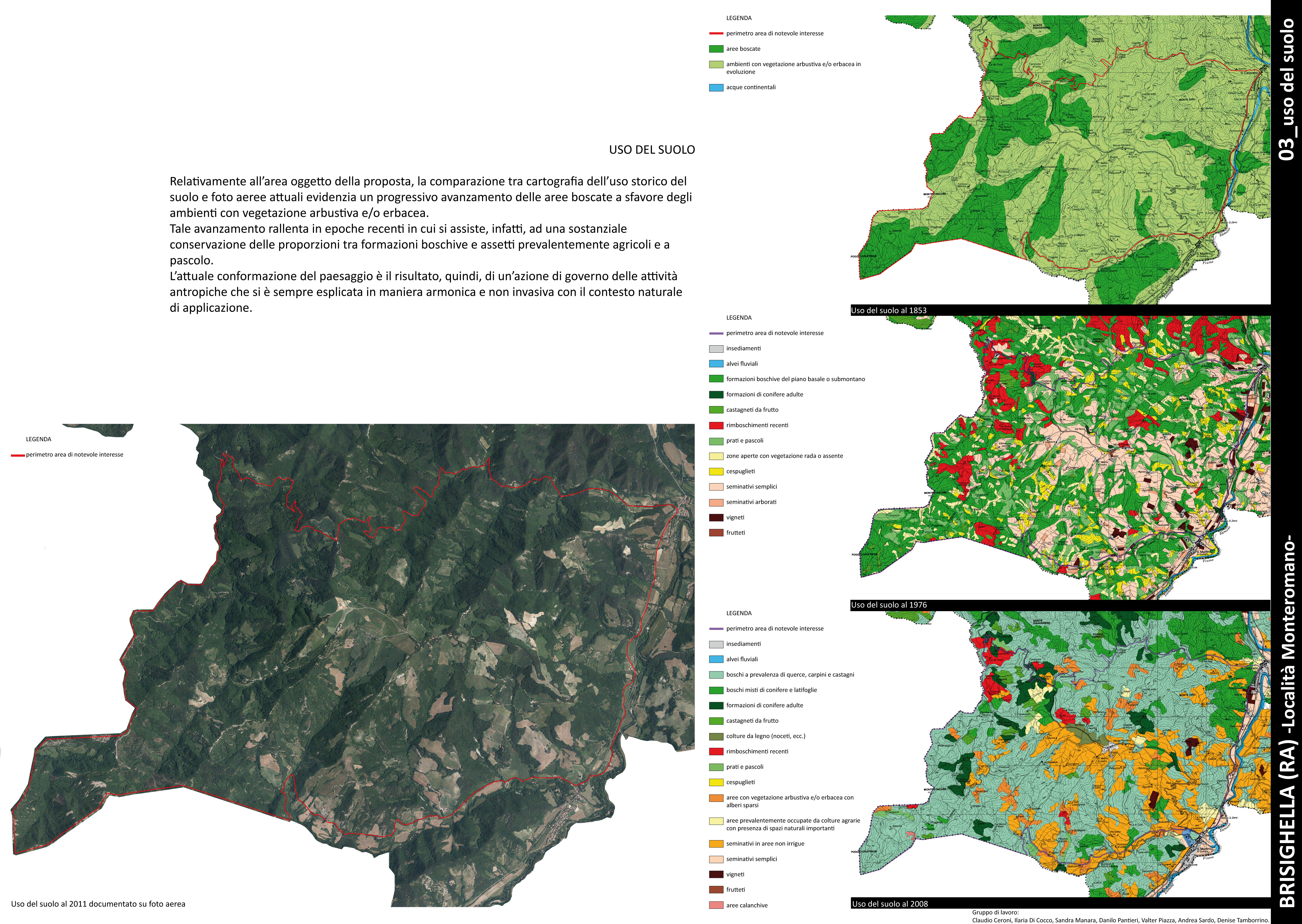Click the vertical '03_uso del suolo' title
1302x924 pixels.
(1287, 90)
